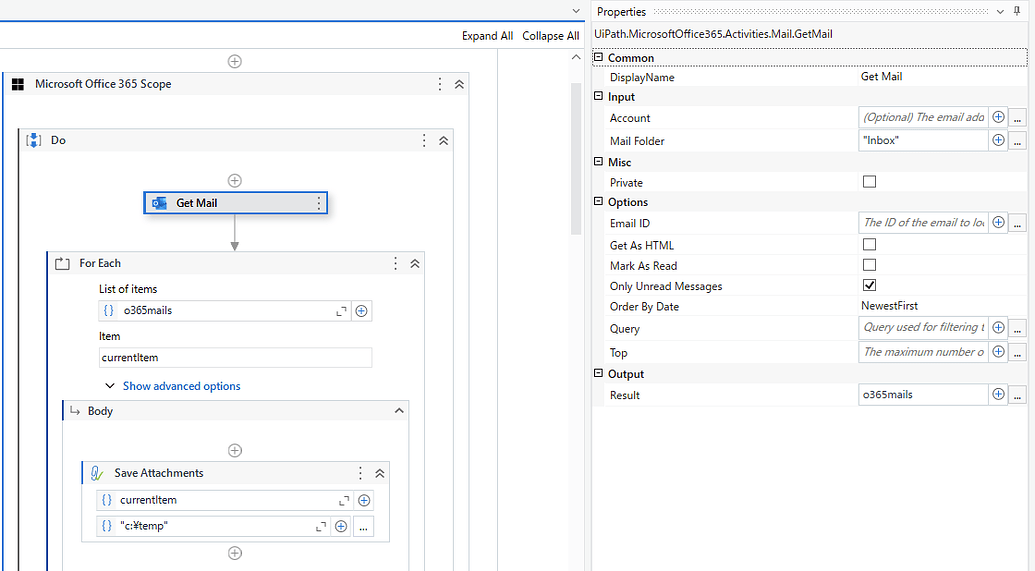
Task: Click Collapse All
Action: 551,36
